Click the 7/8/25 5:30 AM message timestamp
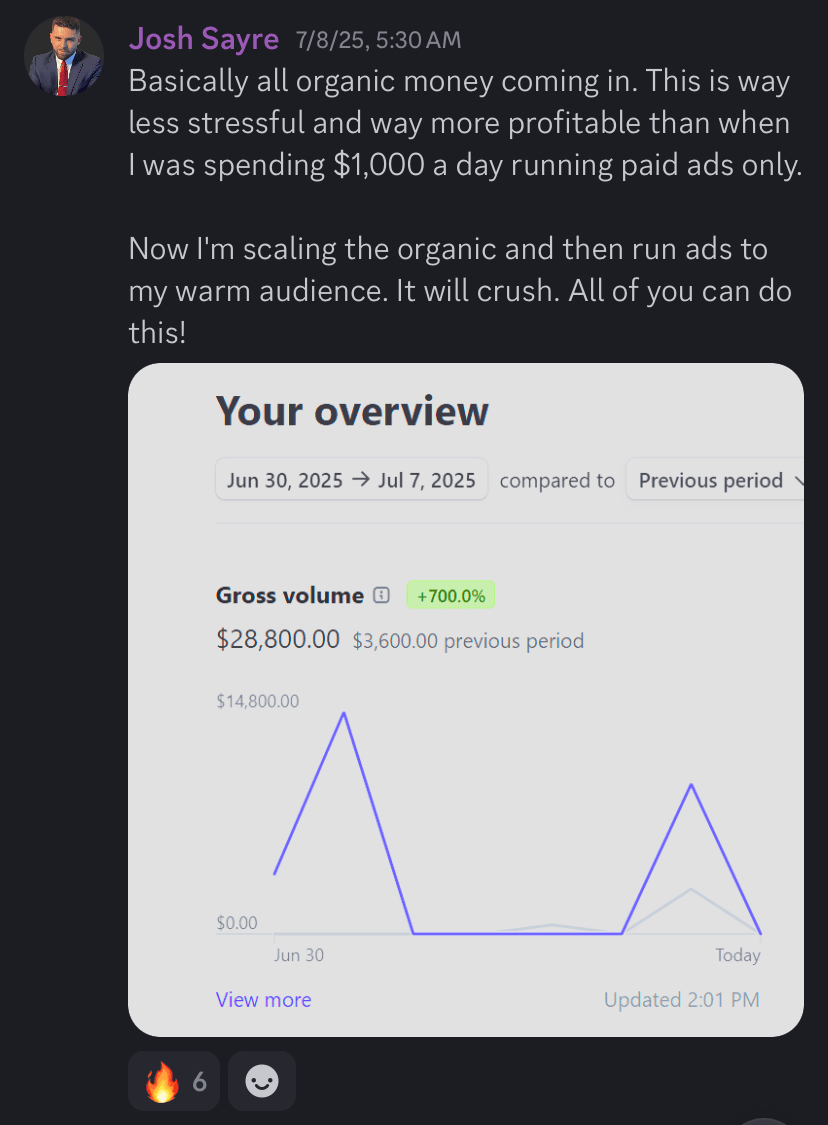This screenshot has height=1125, width=828. click(378, 41)
